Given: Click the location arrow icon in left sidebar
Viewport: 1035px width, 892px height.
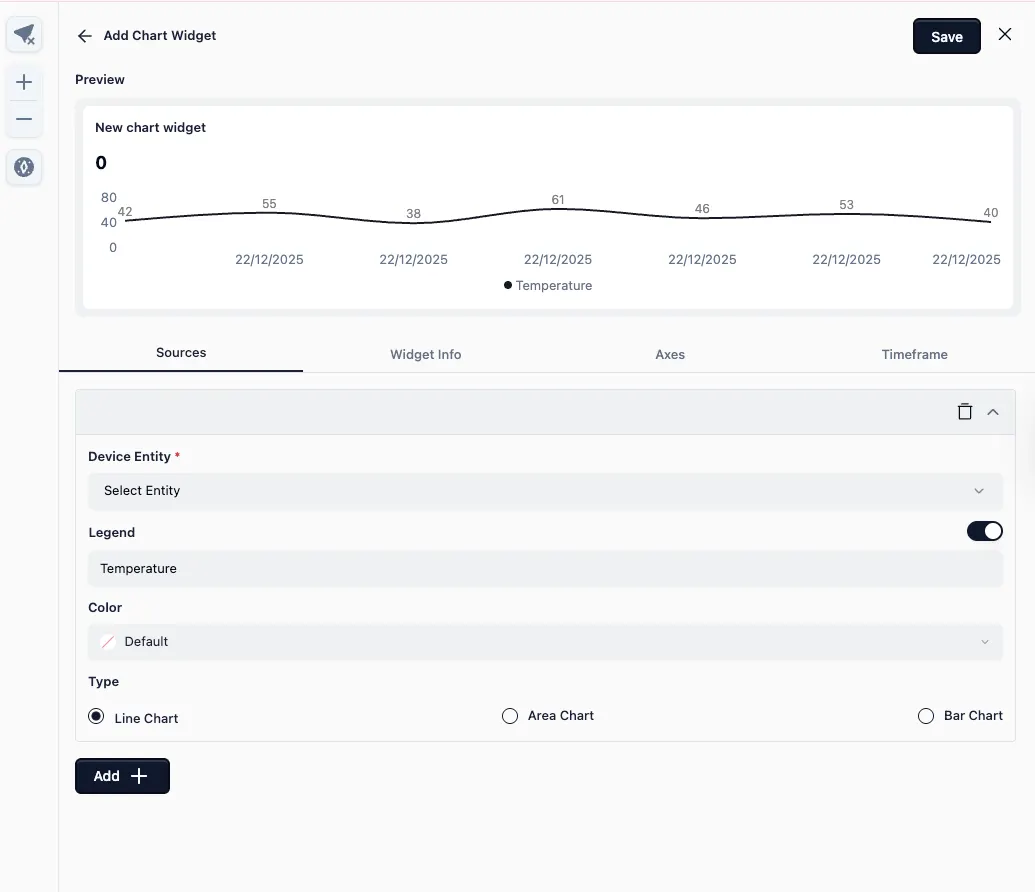Looking at the screenshot, I should coord(25,35).
